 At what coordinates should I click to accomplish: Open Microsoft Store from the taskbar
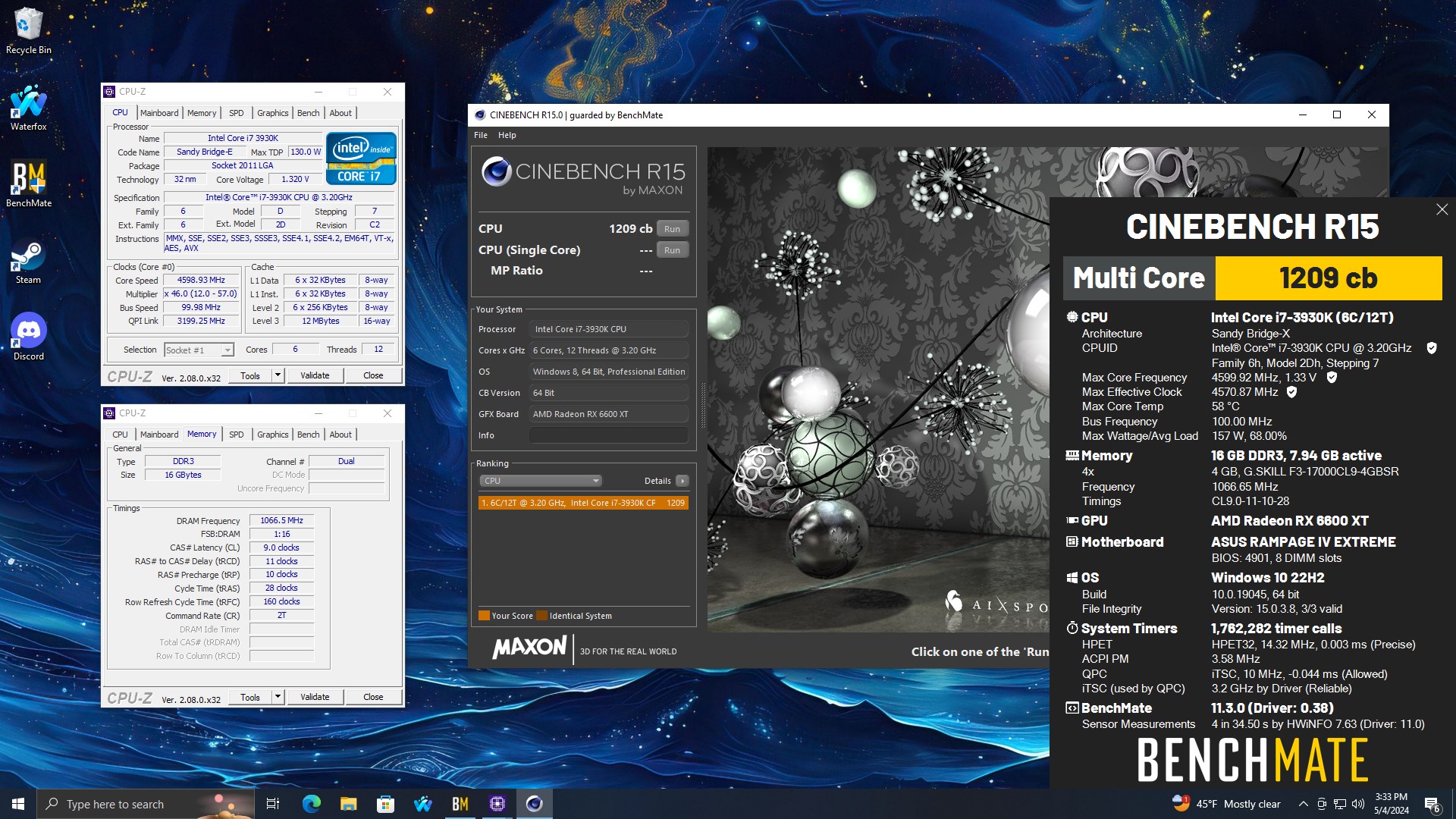tap(385, 804)
